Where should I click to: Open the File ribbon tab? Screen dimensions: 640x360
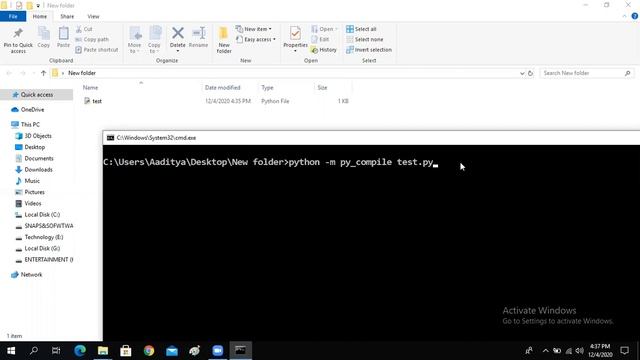coord(13,16)
